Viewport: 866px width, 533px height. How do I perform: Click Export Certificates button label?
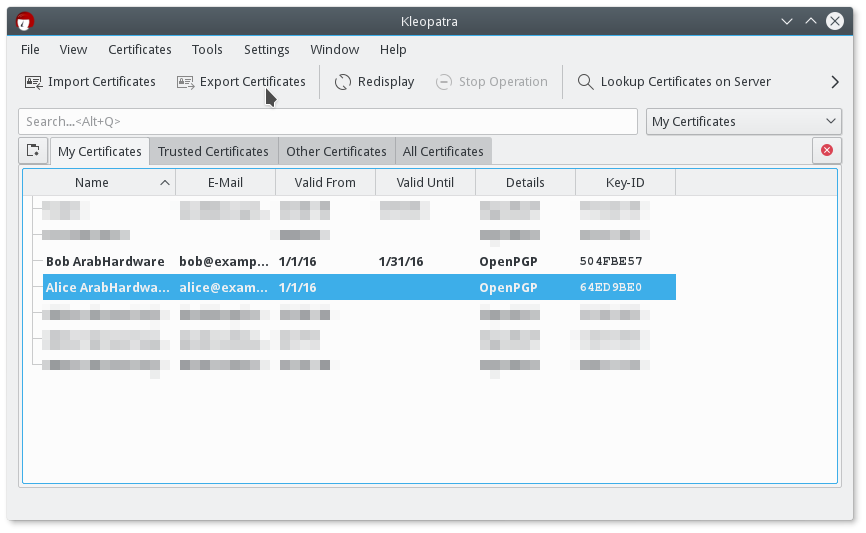click(252, 82)
